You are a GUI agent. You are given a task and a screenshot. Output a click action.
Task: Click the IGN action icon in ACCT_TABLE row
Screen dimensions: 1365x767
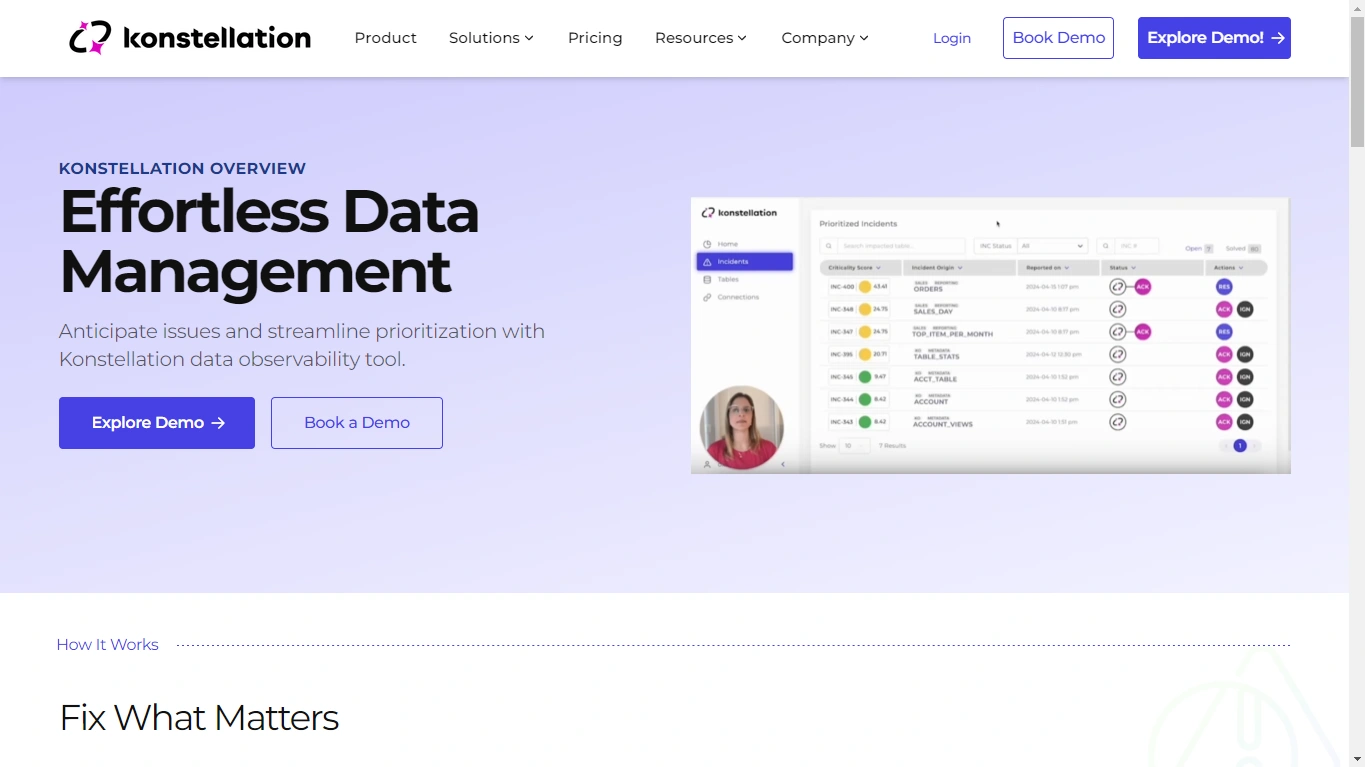[1245, 377]
